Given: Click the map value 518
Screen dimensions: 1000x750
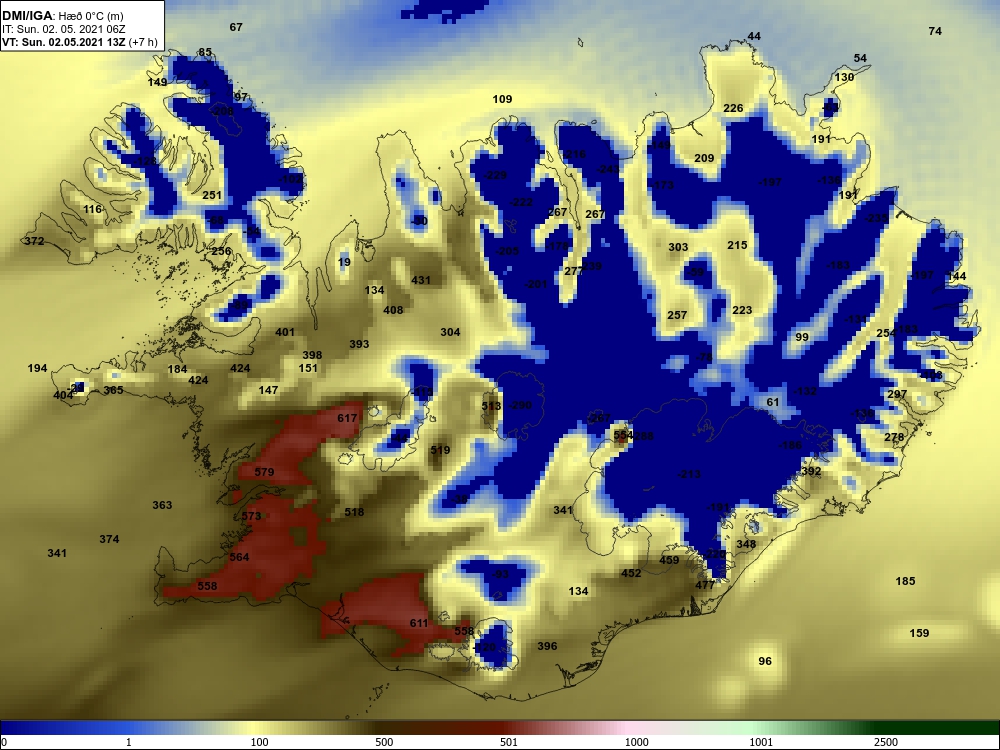Looking at the screenshot, I should coord(354,511).
